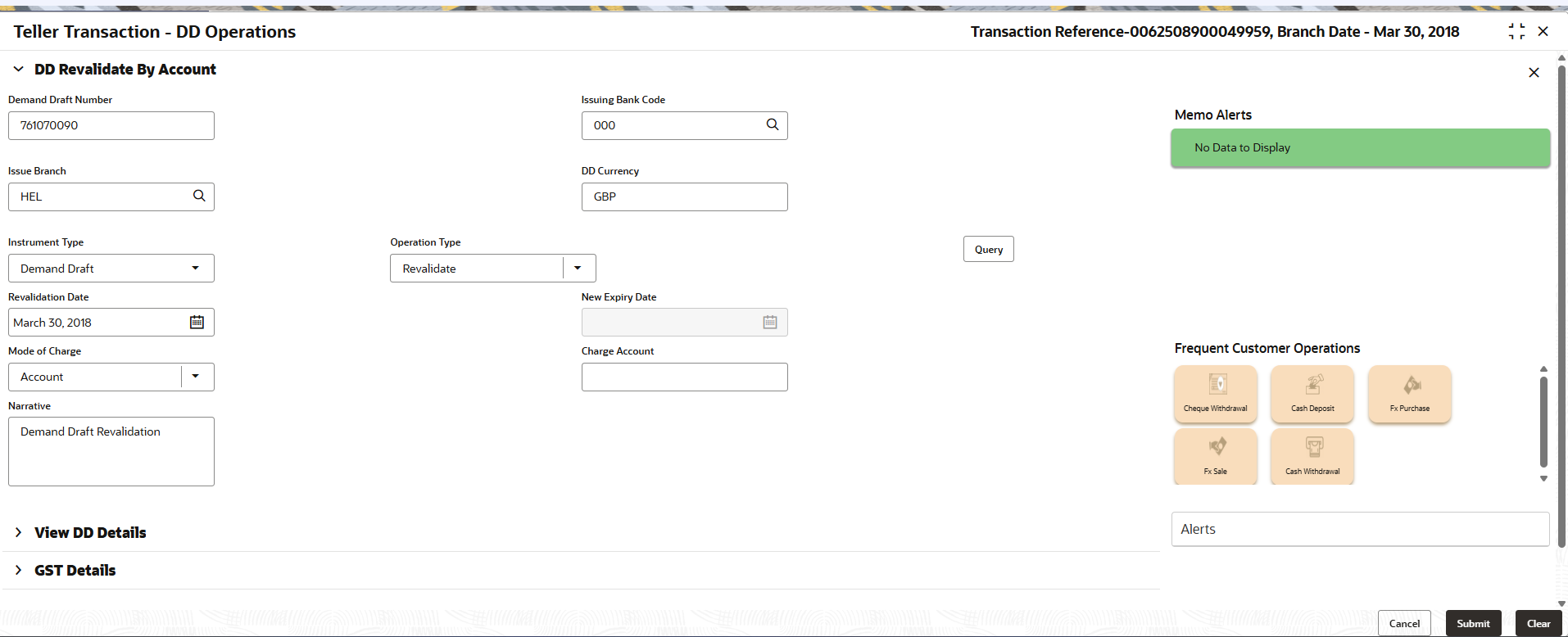This screenshot has width=1568, height=637.
Task: Open the Cash Deposit operation tile
Action: coord(1312,394)
